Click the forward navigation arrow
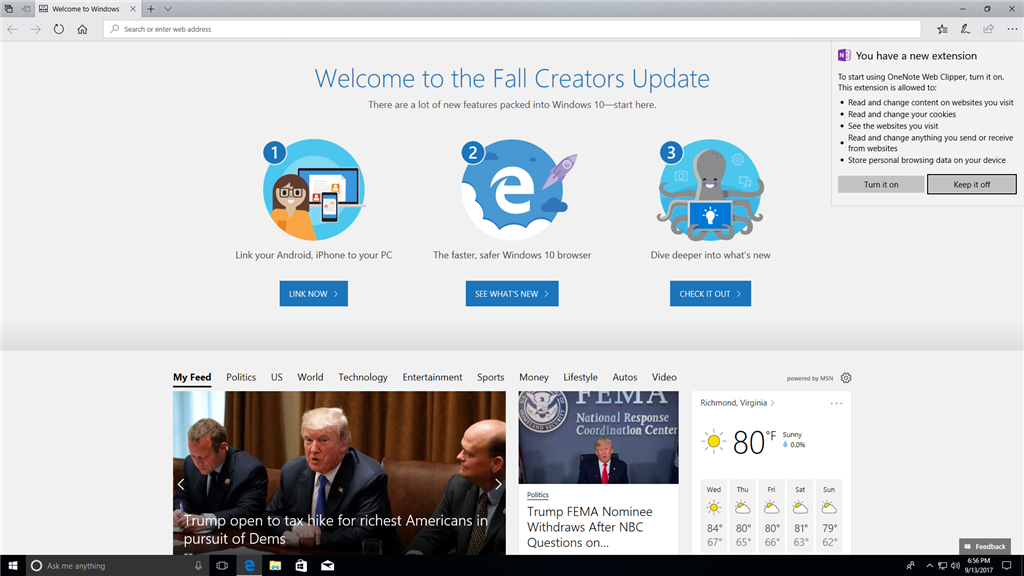The image size is (1024, 576). pyautogui.click(x=35, y=29)
